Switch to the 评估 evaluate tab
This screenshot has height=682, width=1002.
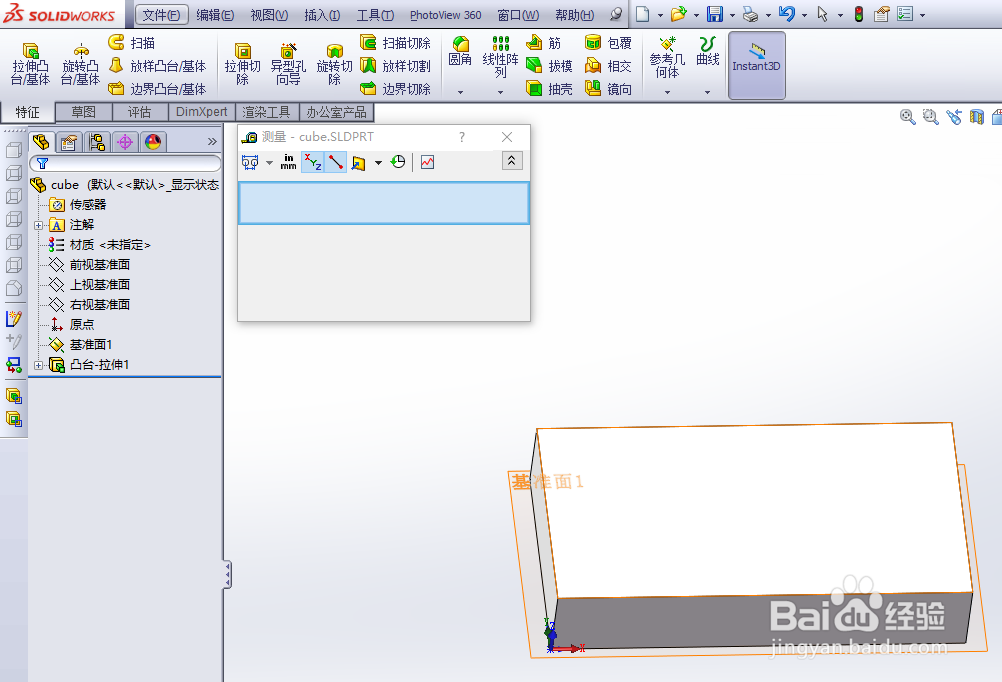(139, 112)
